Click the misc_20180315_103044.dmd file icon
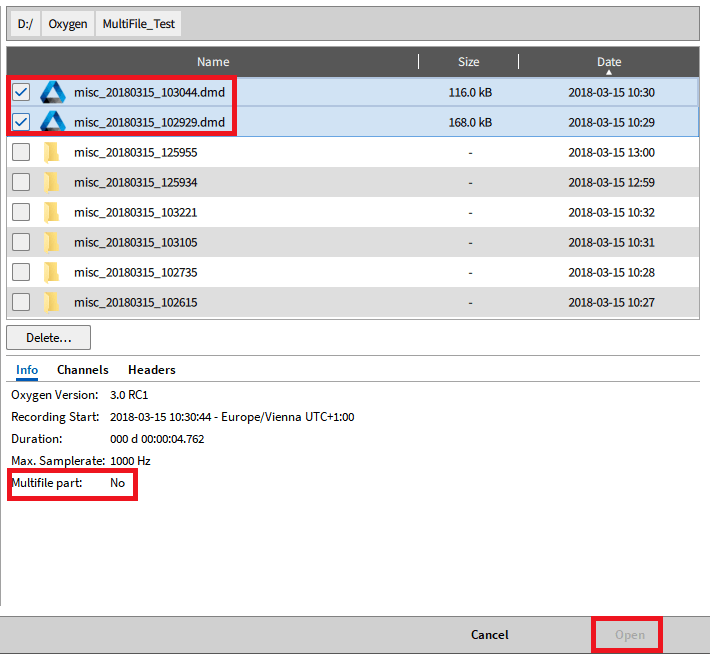The width and height of the screenshot is (710, 654). click(52, 93)
